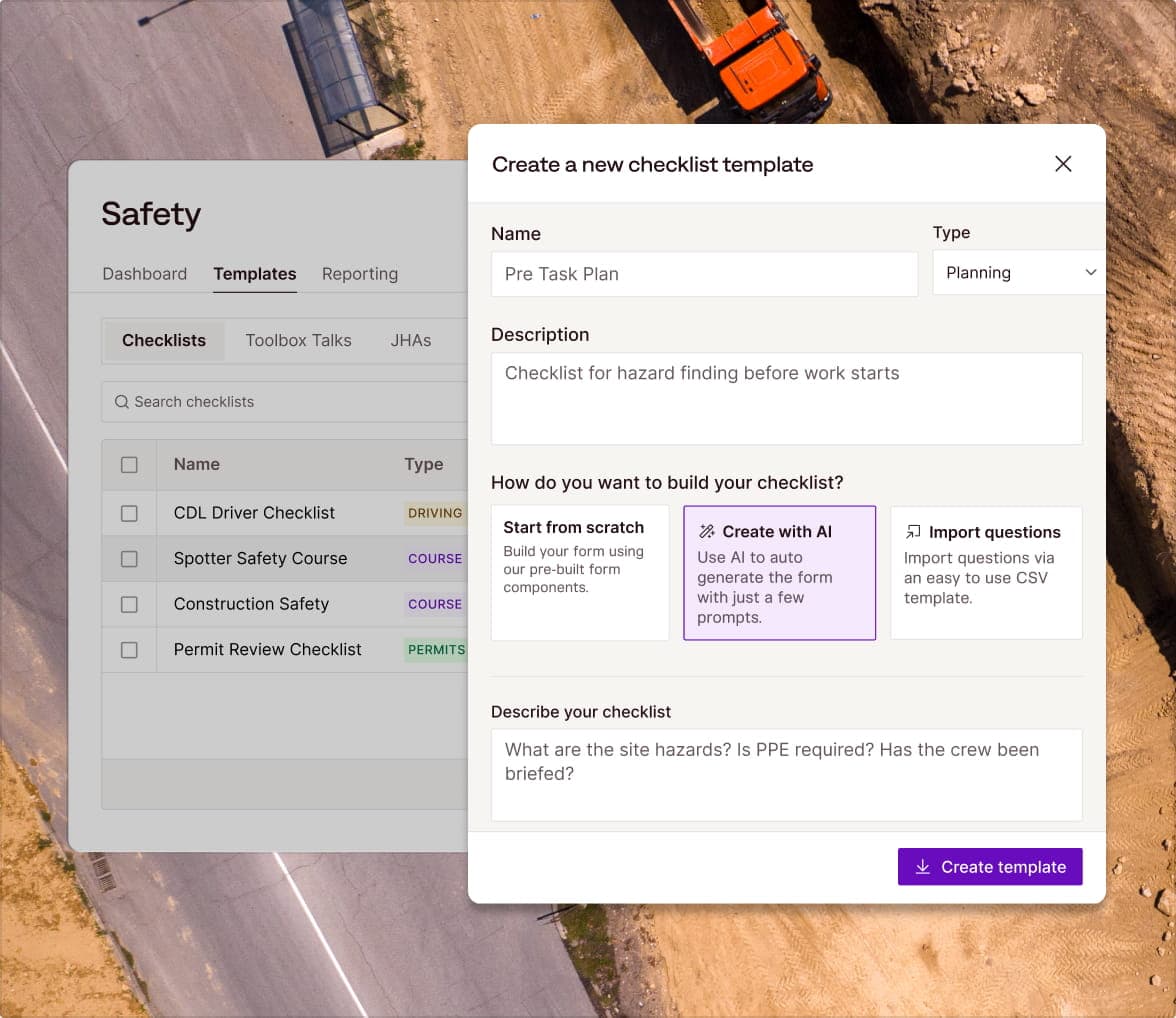Switch to the JHAs tab

410,340
